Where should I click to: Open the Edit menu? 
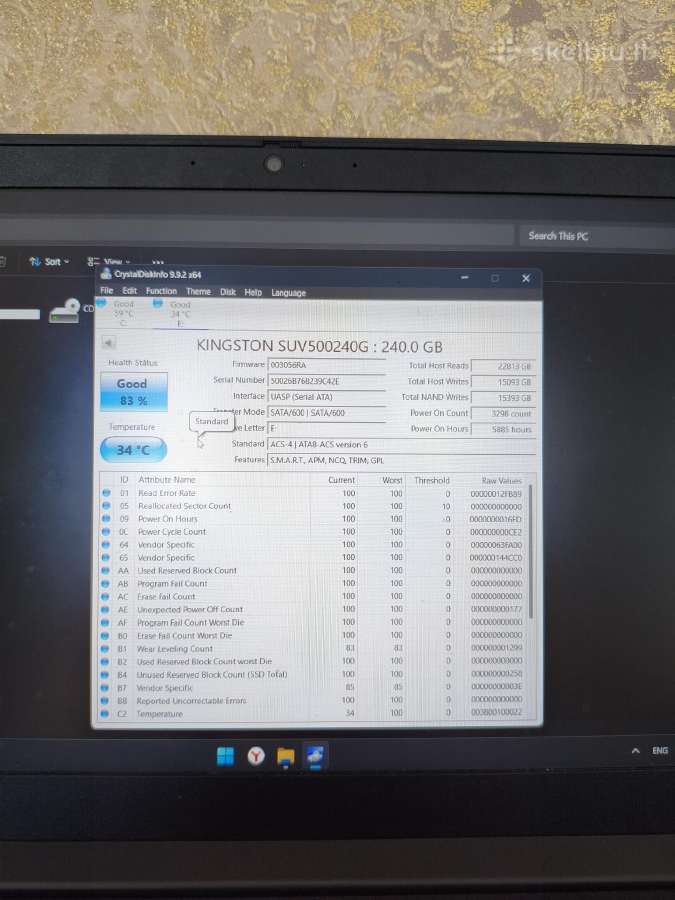pyautogui.click(x=130, y=291)
